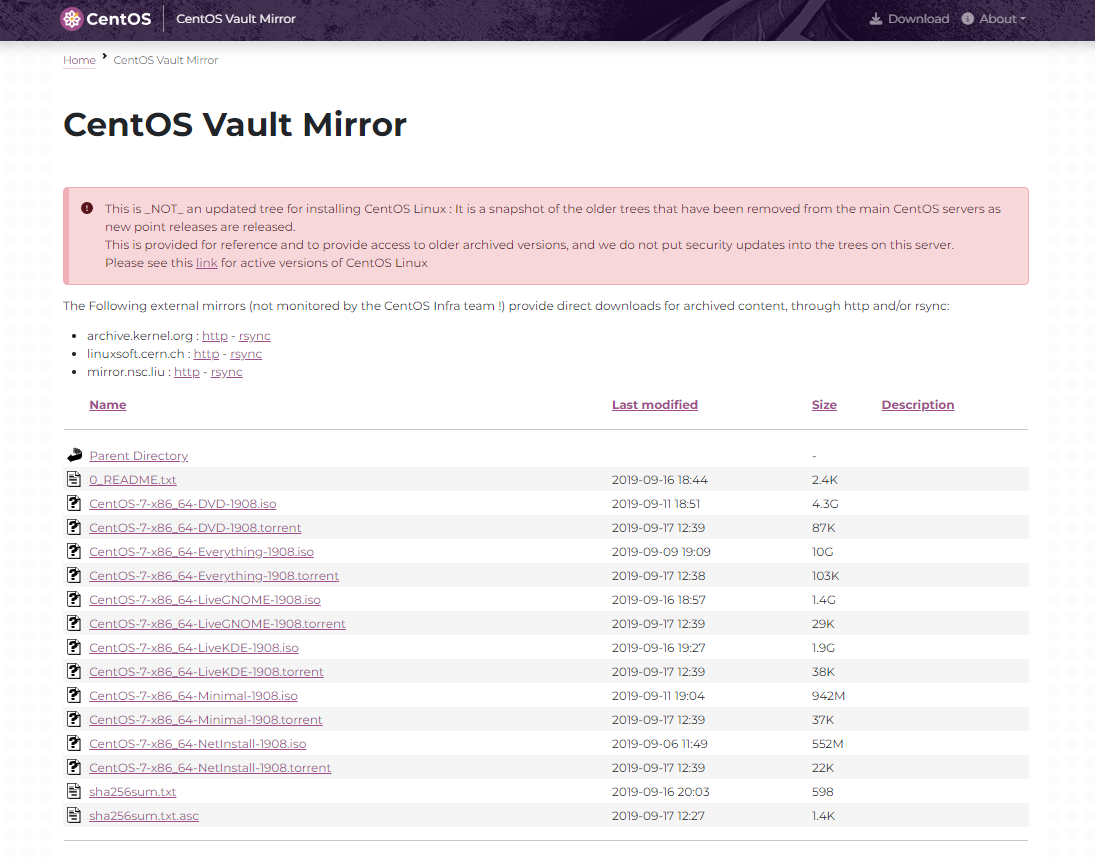The image size is (1095, 860).
Task: Click the red warning alert icon
Action: [x=87, y=208]
